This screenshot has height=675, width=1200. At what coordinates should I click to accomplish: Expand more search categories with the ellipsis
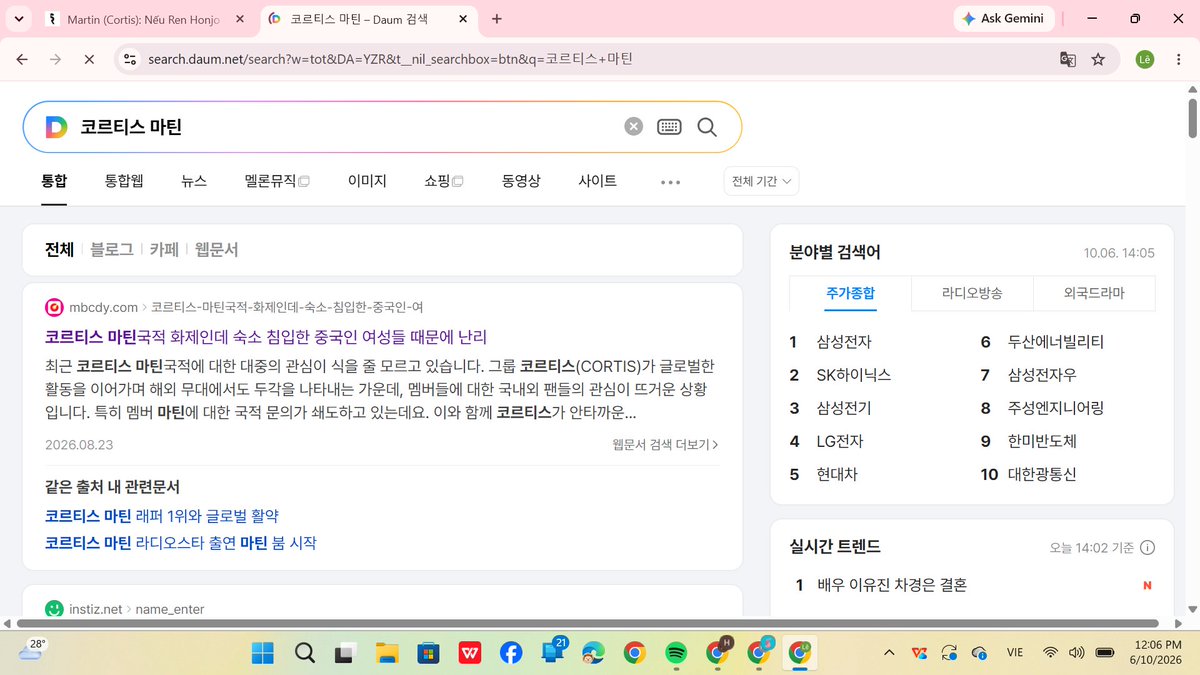pos(670,182)
